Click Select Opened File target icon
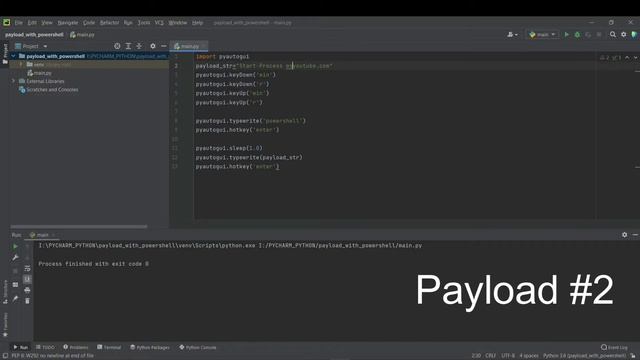Viewport: 640px width, 360px height. [x=117, y=47]
